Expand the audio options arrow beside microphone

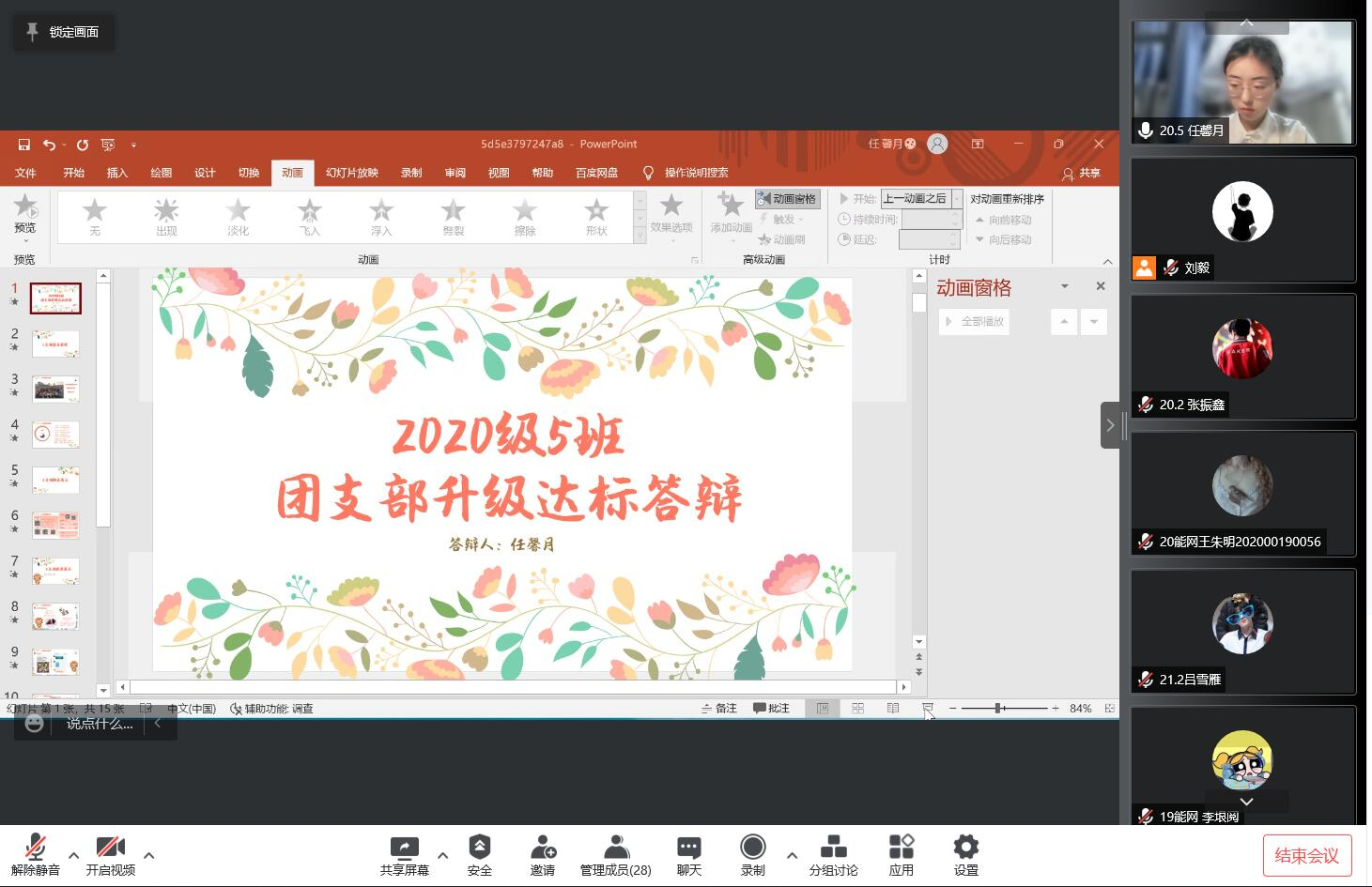73,855
